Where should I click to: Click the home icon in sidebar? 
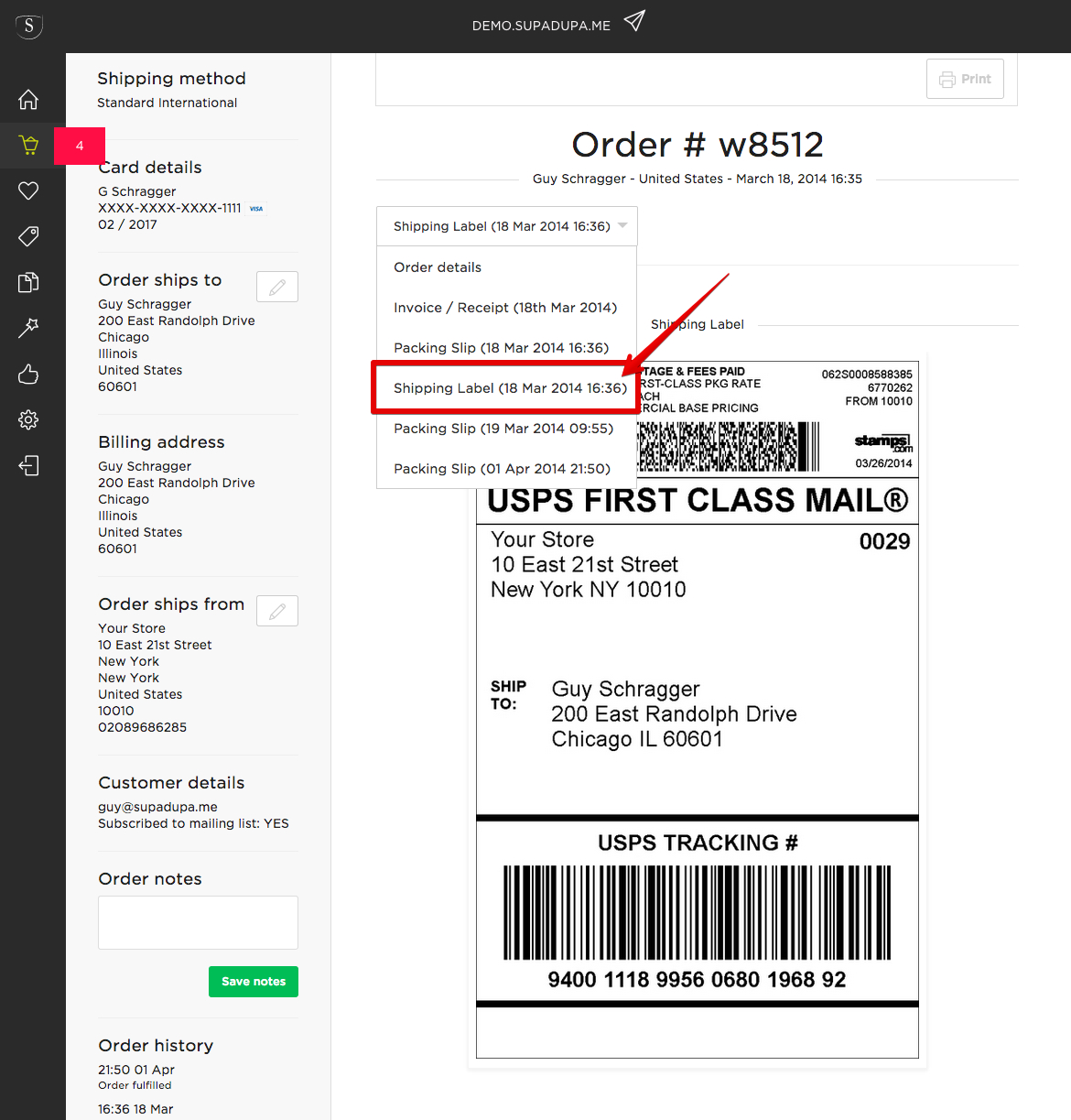pyautogui.click(x=28, y=99)
